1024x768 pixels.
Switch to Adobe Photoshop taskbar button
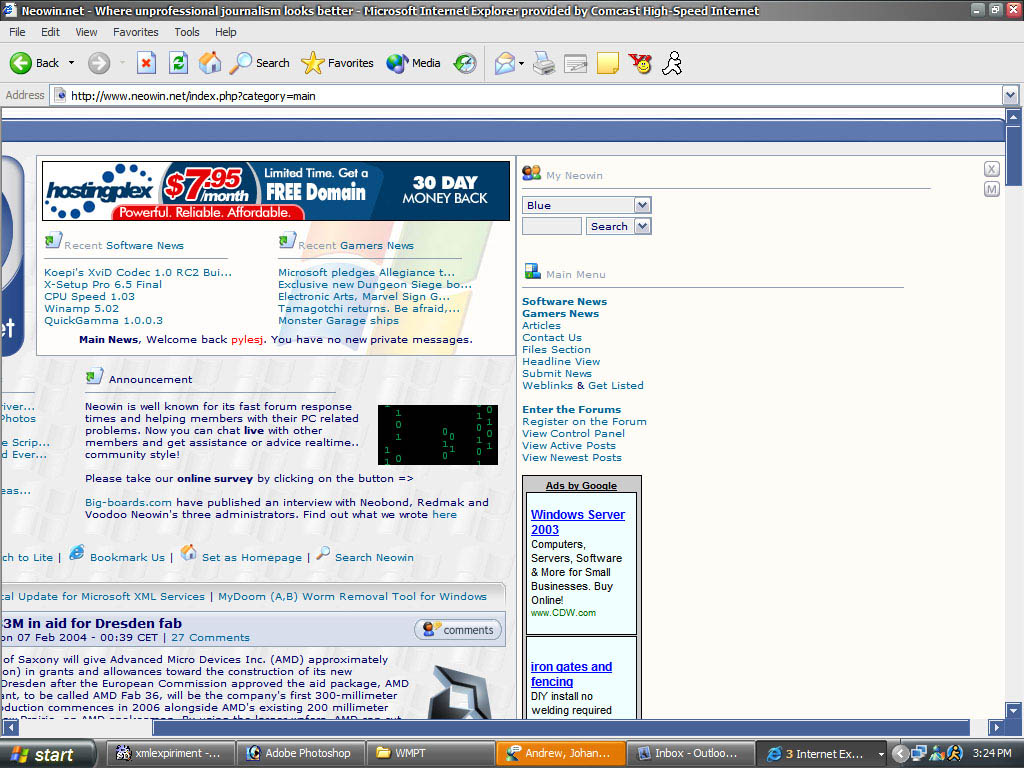(x=300, y=754)
